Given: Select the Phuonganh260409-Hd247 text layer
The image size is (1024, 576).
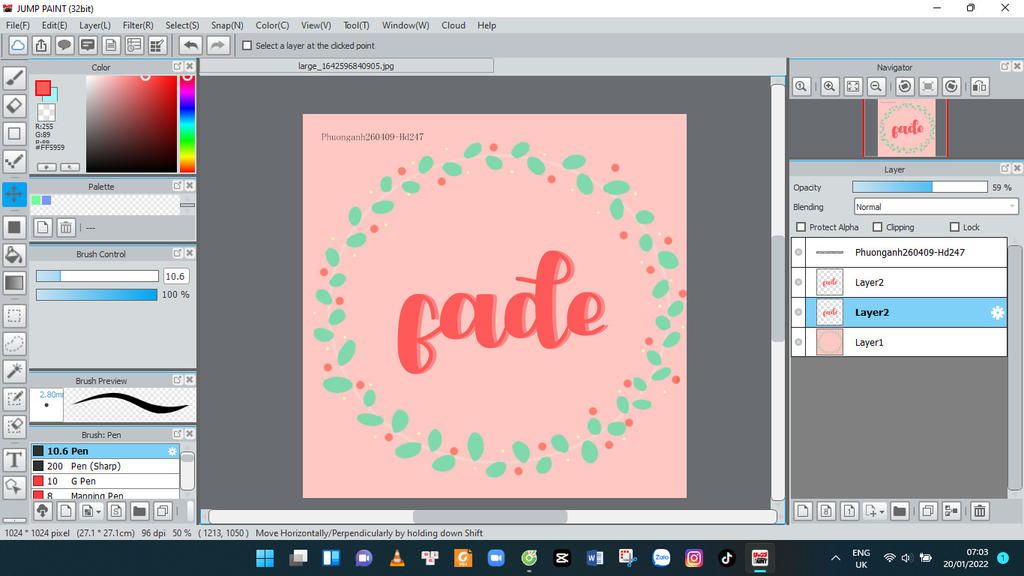Looking at the screenshot, I should [899, 252].
